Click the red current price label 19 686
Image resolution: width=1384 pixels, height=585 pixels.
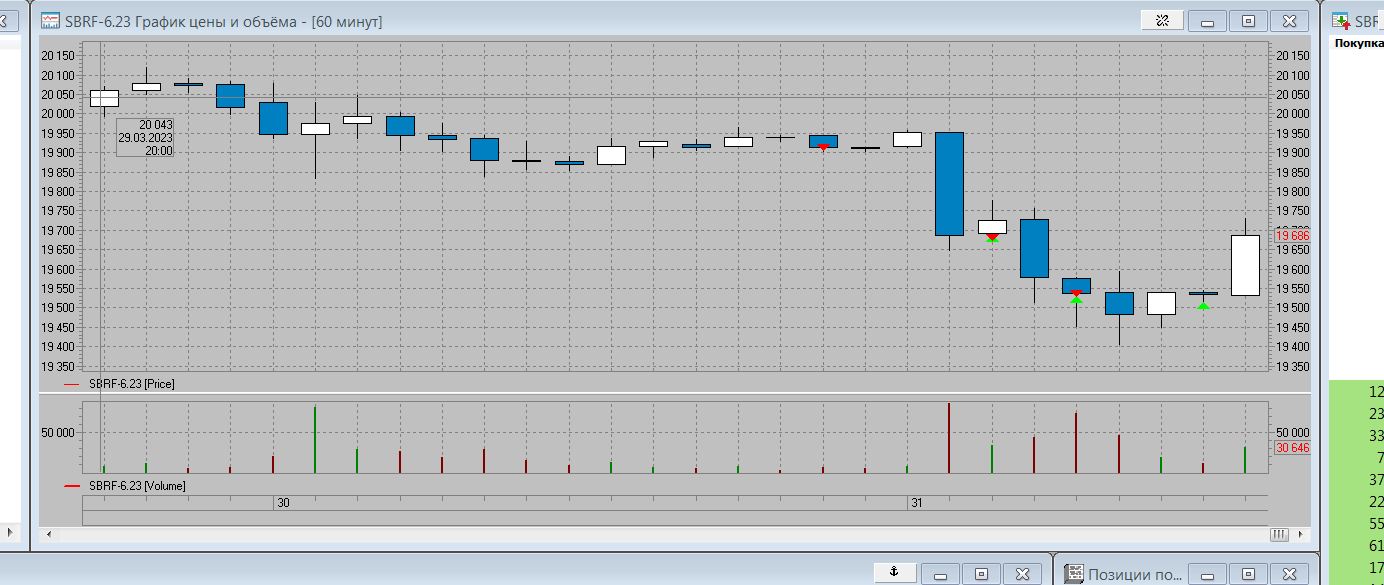1292,236
